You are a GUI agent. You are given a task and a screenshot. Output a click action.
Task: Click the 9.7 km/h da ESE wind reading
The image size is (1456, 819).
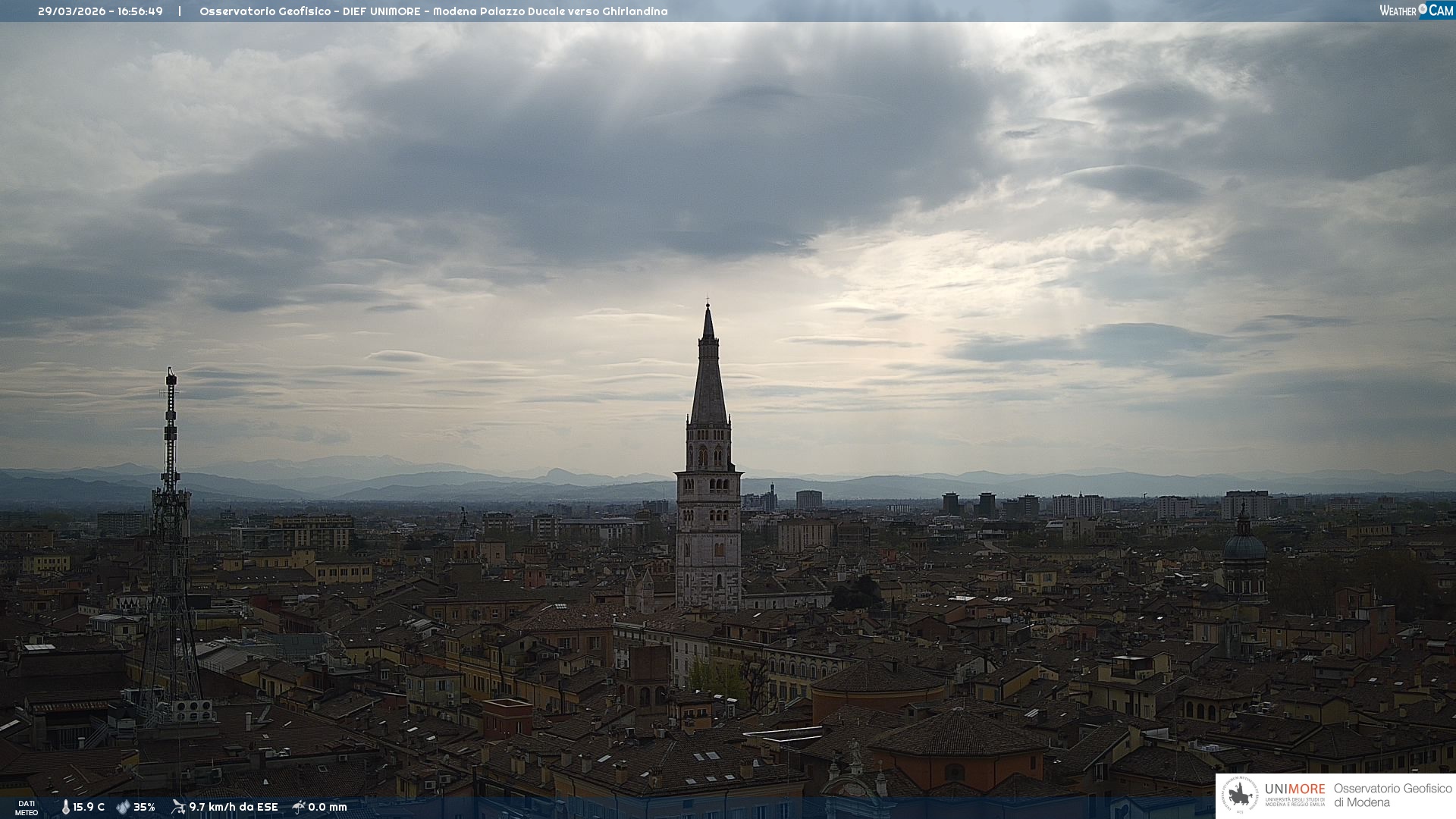tap(234, 807)
